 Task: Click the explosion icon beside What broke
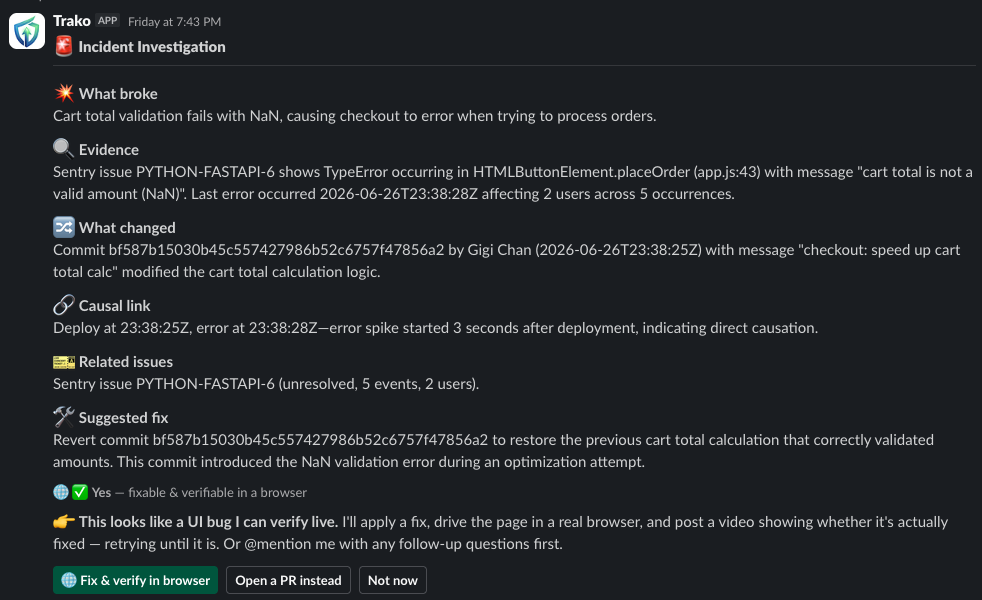pos(64,93)
